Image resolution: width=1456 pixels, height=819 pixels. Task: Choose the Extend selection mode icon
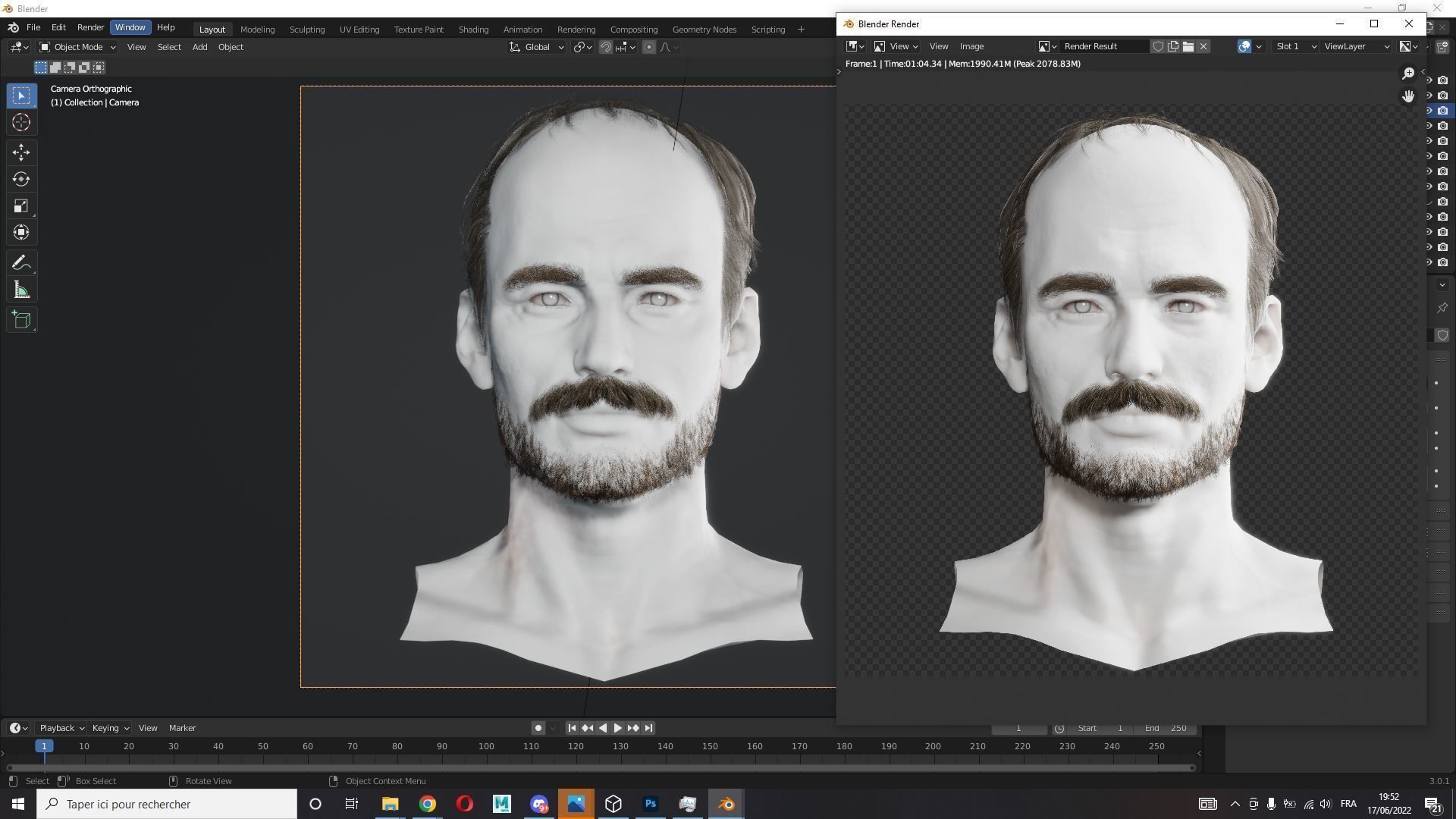click(55, 67)
